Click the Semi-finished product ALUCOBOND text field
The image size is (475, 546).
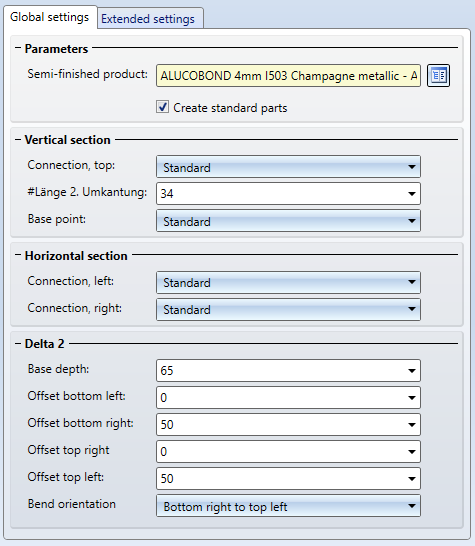[x=288, y=76]
